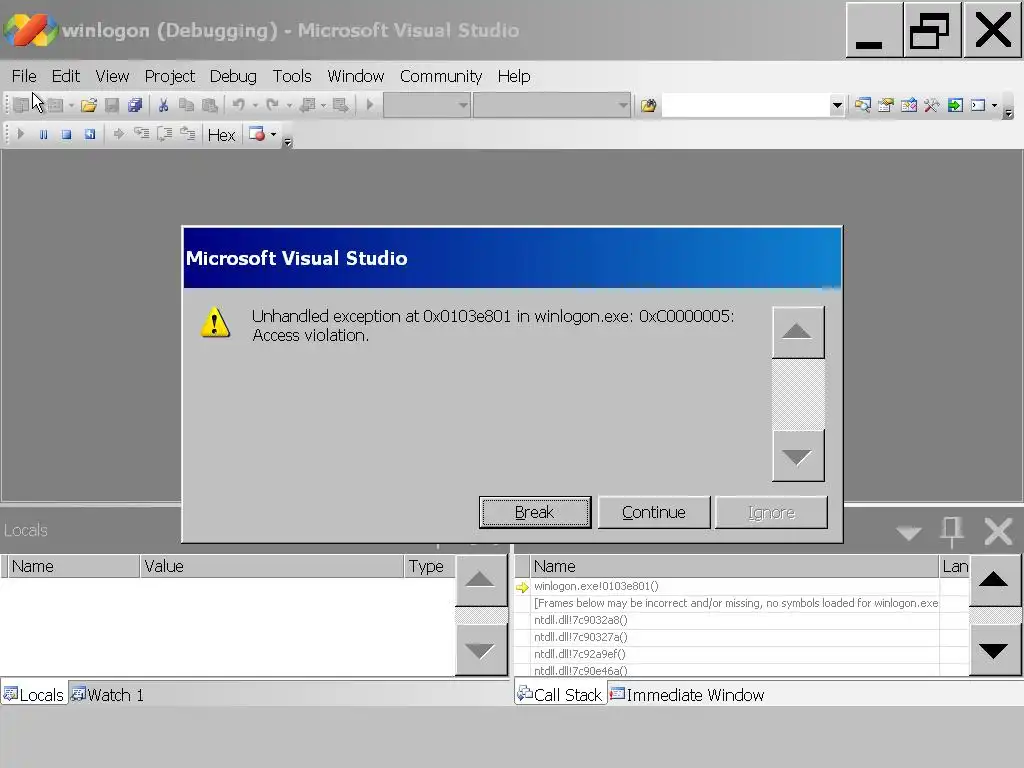Open the Start Page green arrow icon
This screenshot has height=768, width=1024.
(955, 105)
